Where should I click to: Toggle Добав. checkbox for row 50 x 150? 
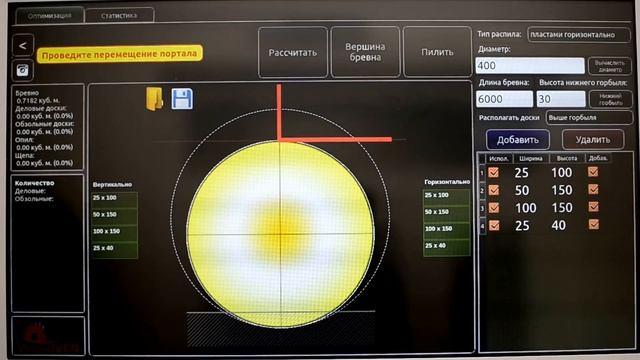point(593,189)
